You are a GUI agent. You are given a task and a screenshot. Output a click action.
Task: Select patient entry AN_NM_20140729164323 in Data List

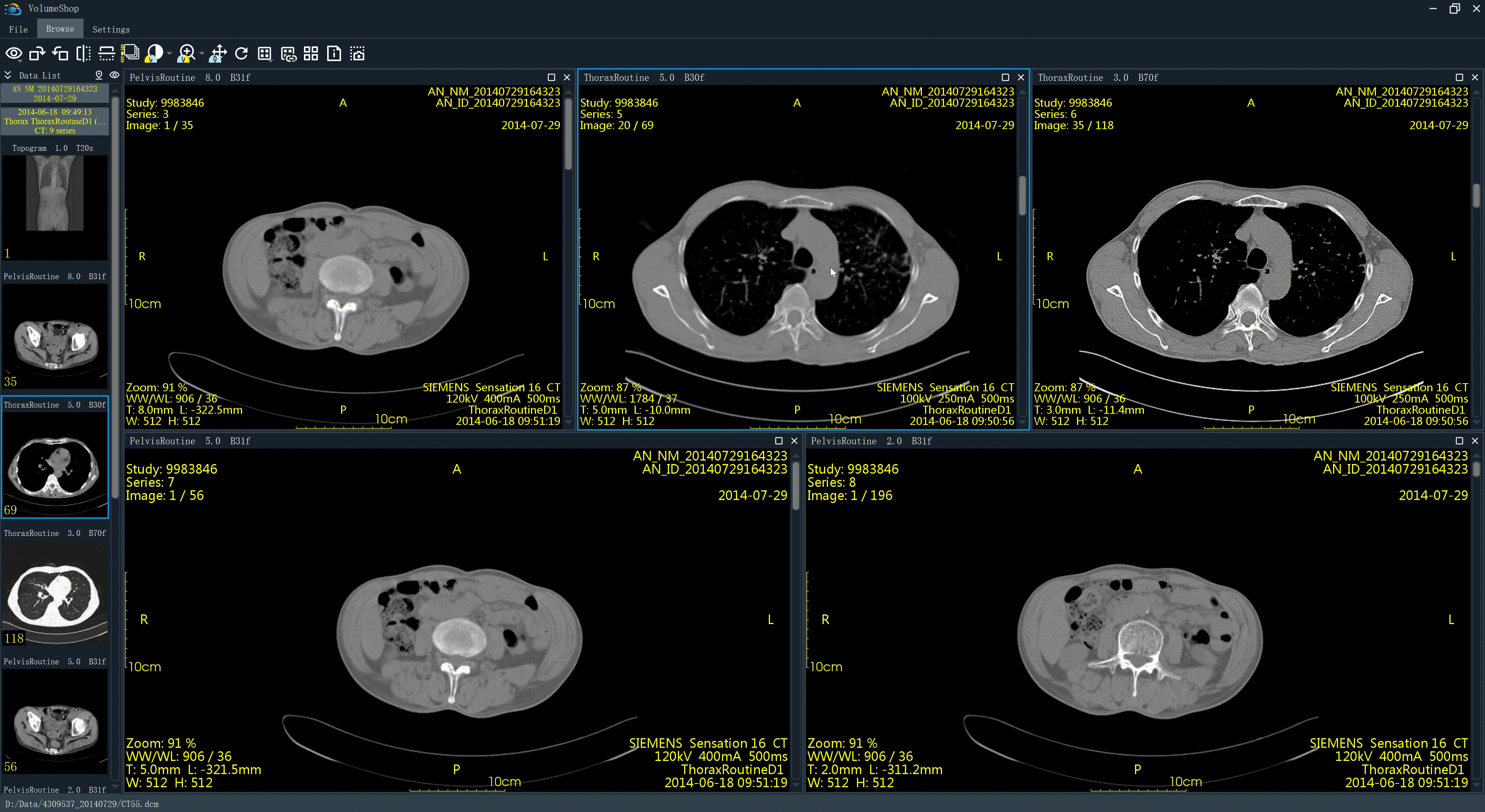tap(55, 93)
